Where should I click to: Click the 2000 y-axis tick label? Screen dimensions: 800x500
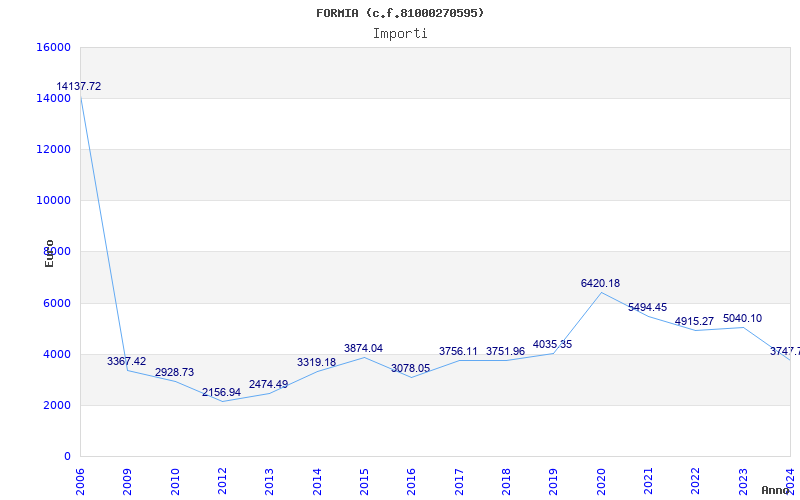(x=57, y=405)
